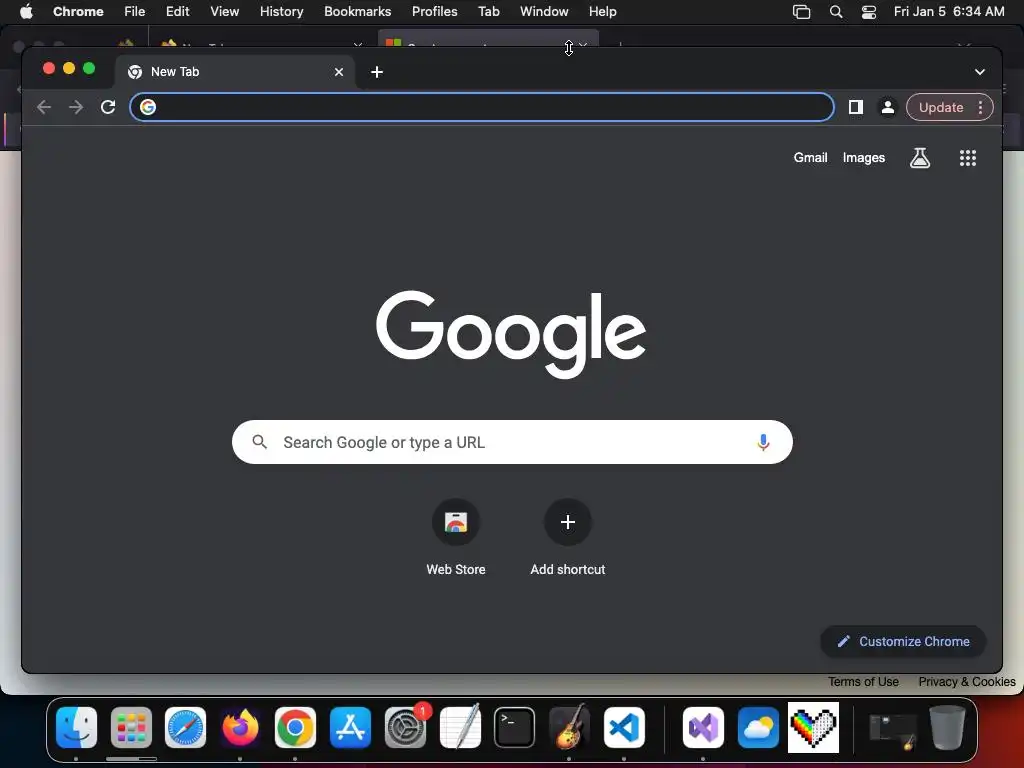The image size is (1024, 768).
Task: Open Gmail link
Action: [810, 157]
